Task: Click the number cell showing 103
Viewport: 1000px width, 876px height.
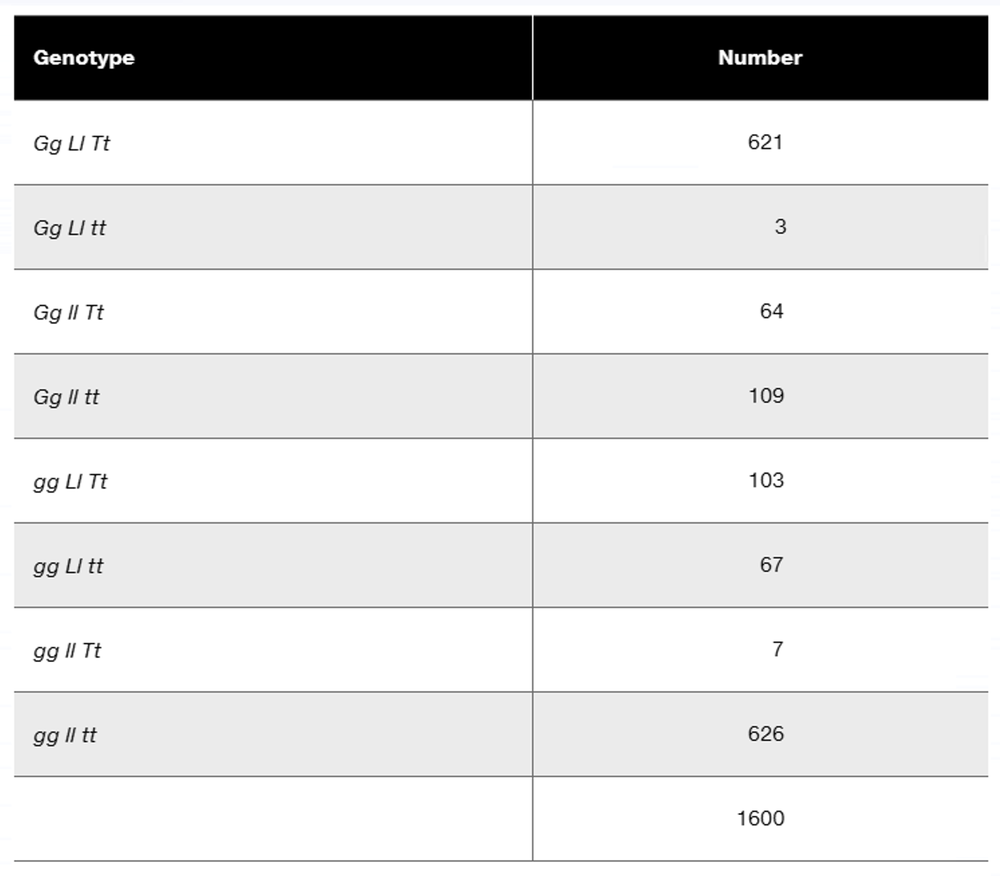Action: pyautogui.click(x=766, y=480)
